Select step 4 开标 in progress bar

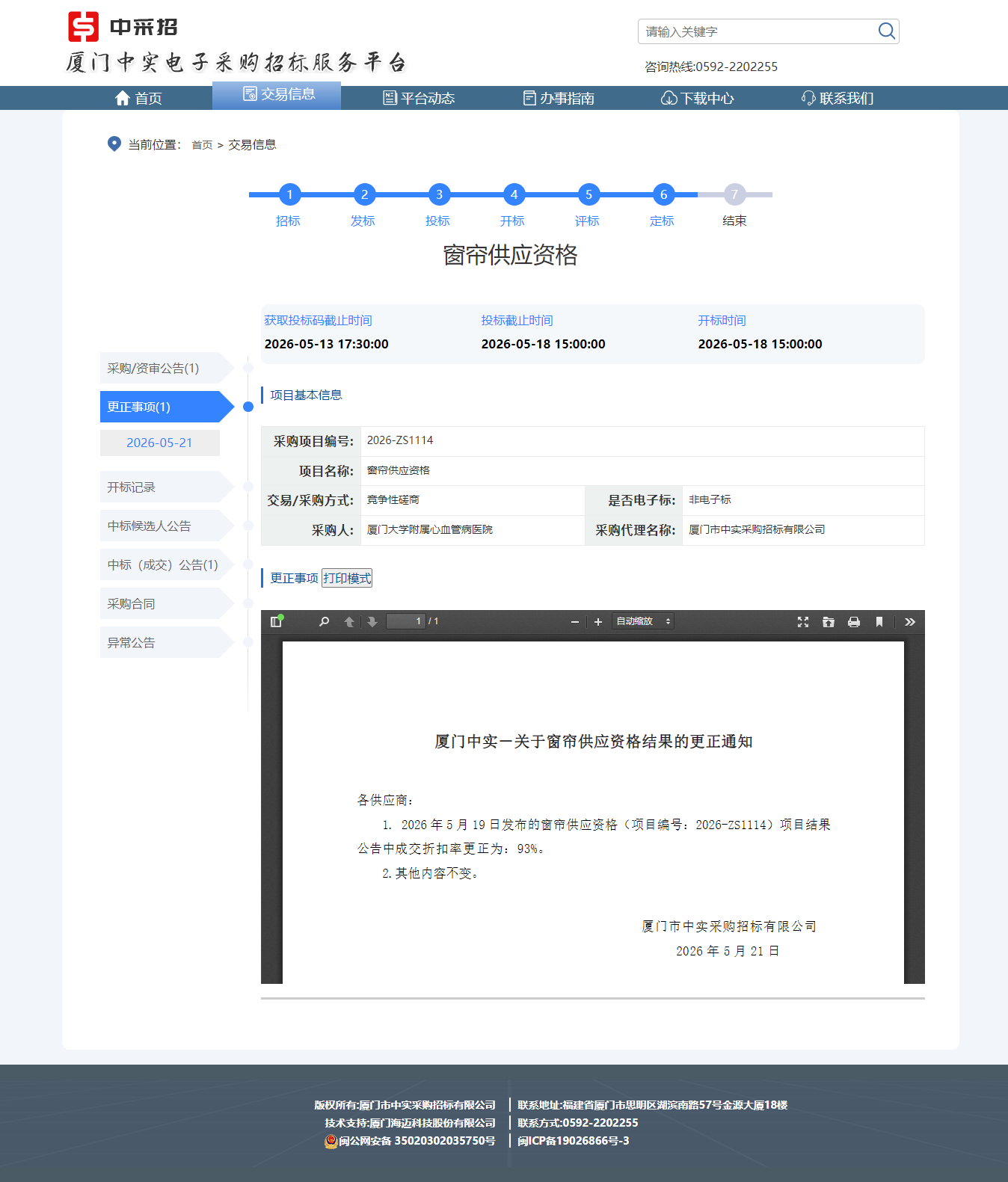tap(514, 194)
